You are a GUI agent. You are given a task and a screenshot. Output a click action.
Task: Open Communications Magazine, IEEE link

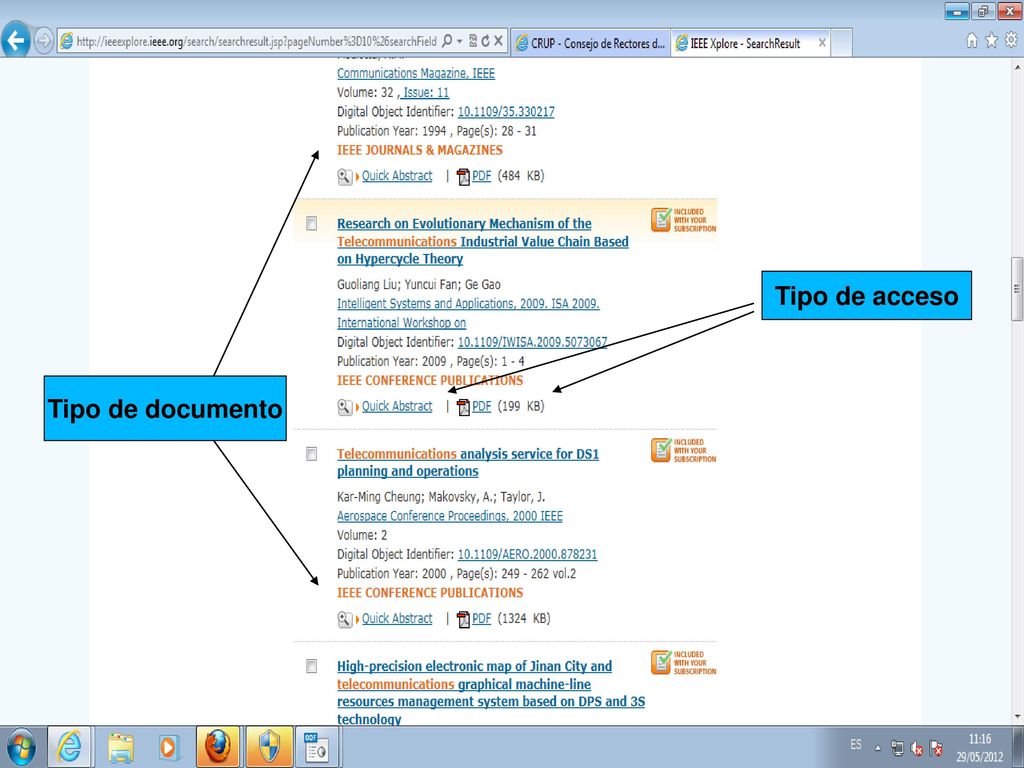[416, 73]
